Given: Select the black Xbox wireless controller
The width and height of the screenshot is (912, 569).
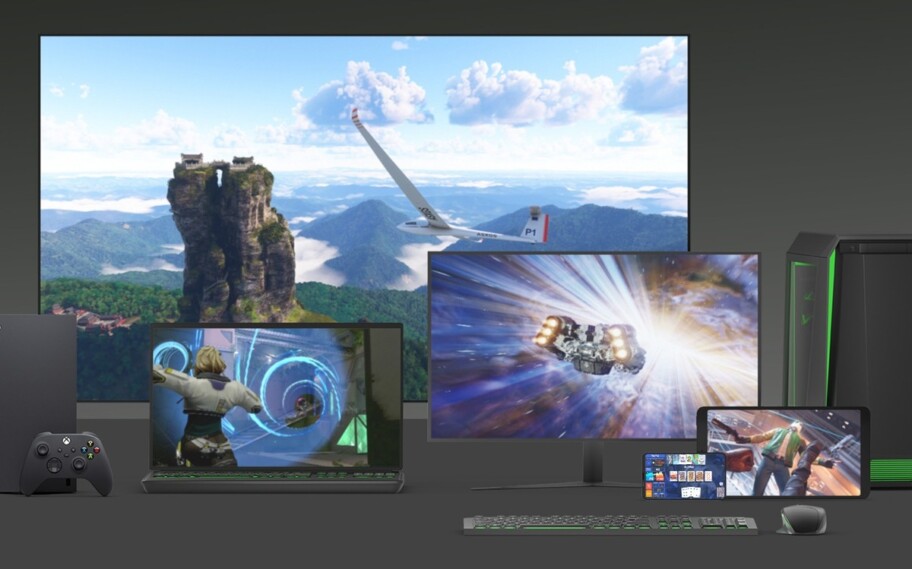Looking at the screenshot, I should (x=66, y=461).
